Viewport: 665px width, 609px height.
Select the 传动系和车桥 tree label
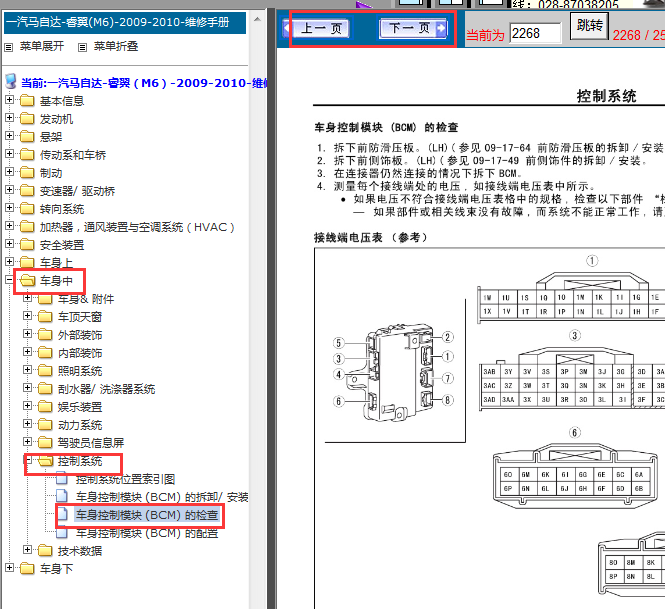tap(73, 155)
